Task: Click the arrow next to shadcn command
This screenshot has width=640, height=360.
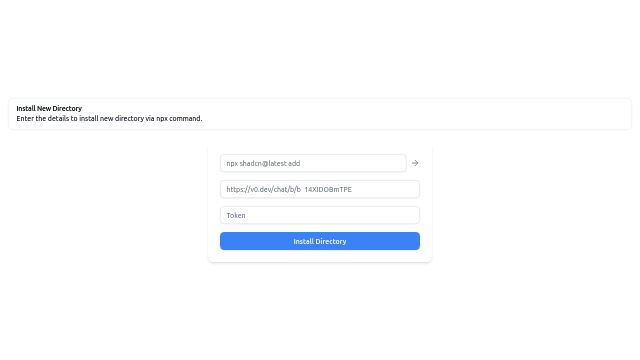Action: [x=415, y=163]
